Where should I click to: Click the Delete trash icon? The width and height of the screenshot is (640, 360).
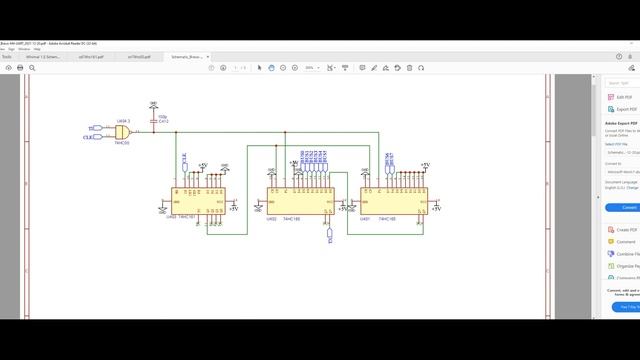409,68
